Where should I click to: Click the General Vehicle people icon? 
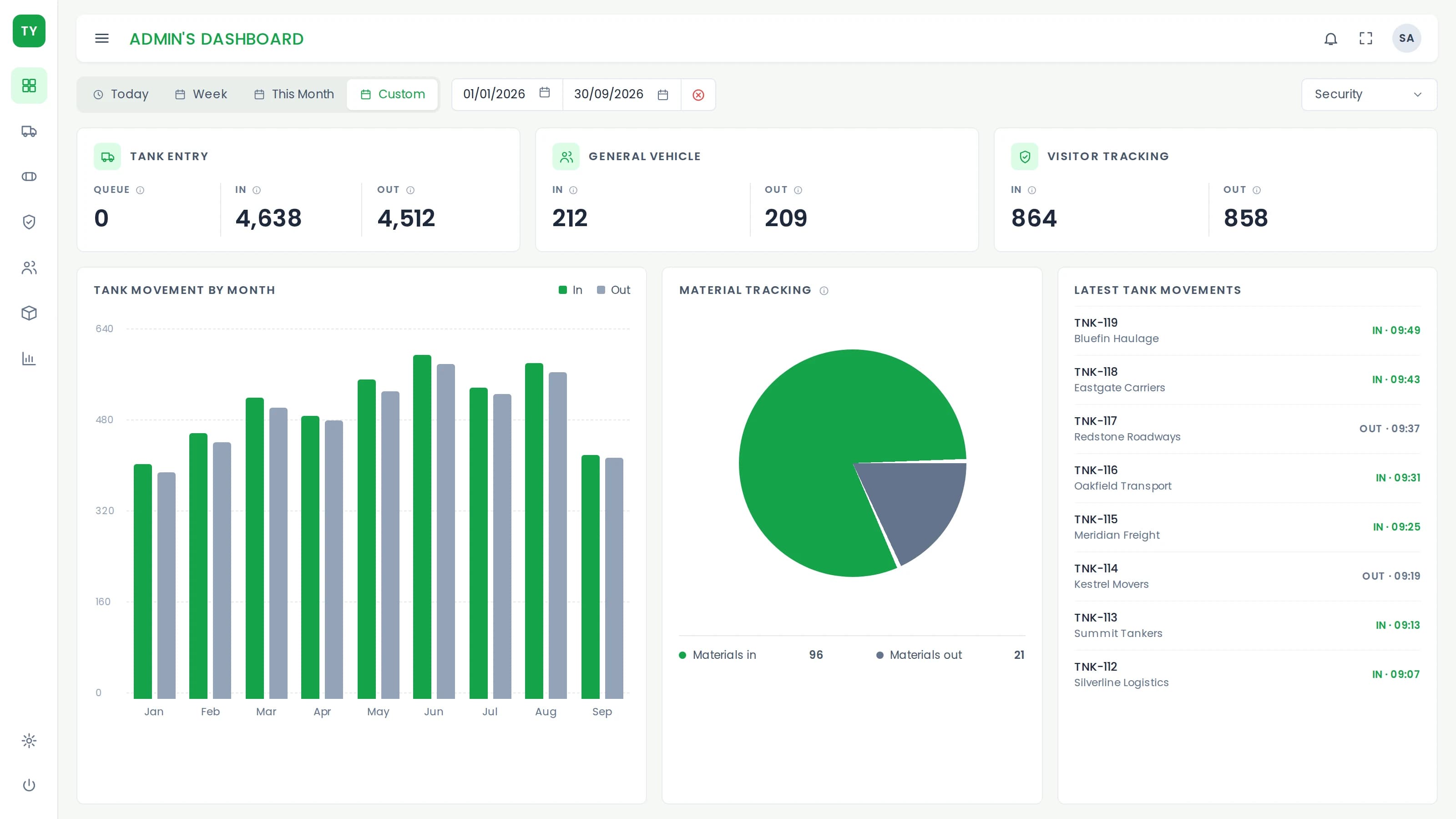click(566, 157)
